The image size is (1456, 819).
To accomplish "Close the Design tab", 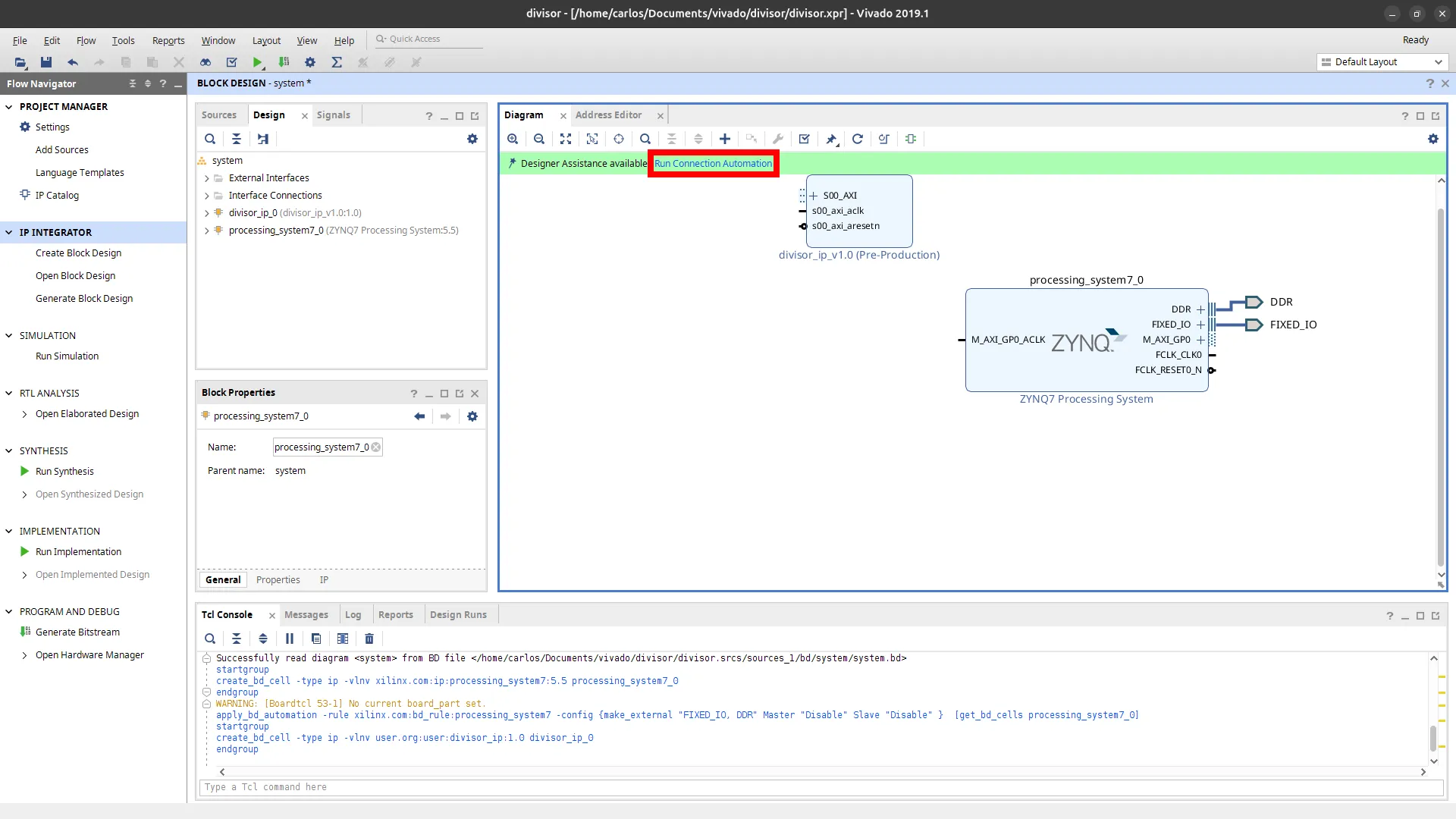I will 305,116.
